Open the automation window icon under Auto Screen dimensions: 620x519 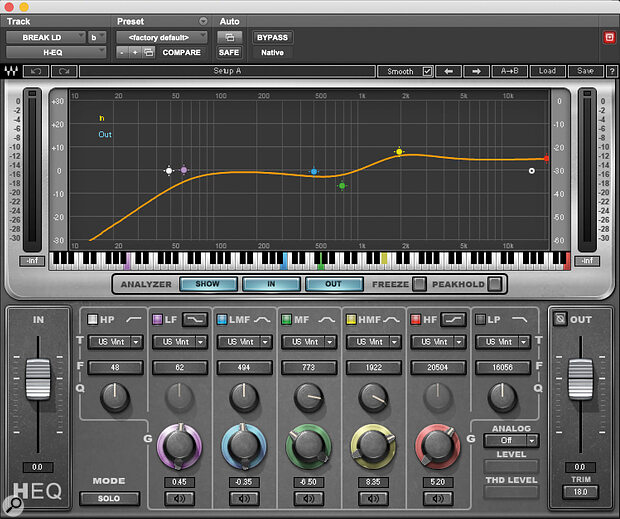tap(229, 38)
